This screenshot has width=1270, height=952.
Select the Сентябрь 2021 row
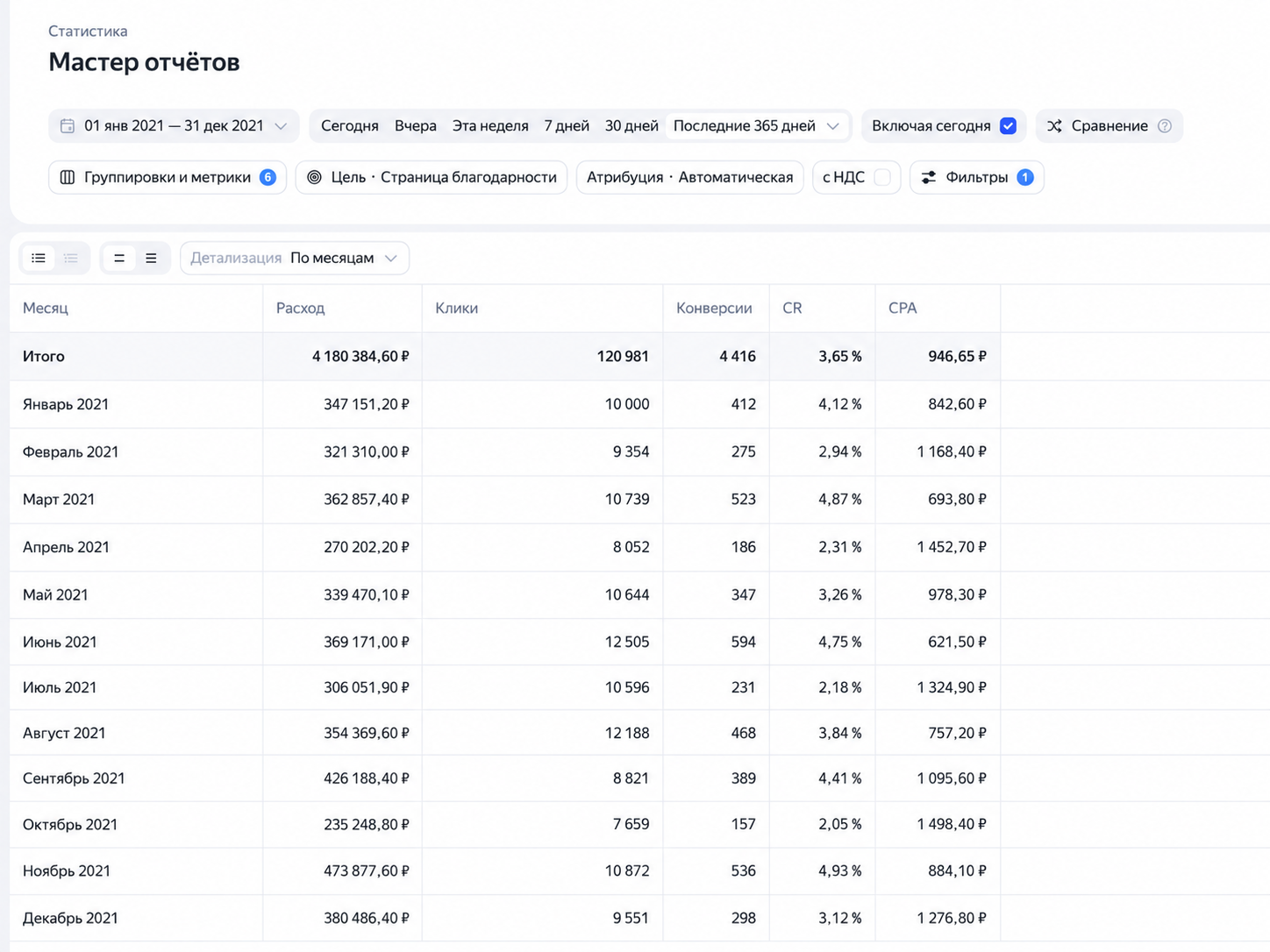point(504,778)
